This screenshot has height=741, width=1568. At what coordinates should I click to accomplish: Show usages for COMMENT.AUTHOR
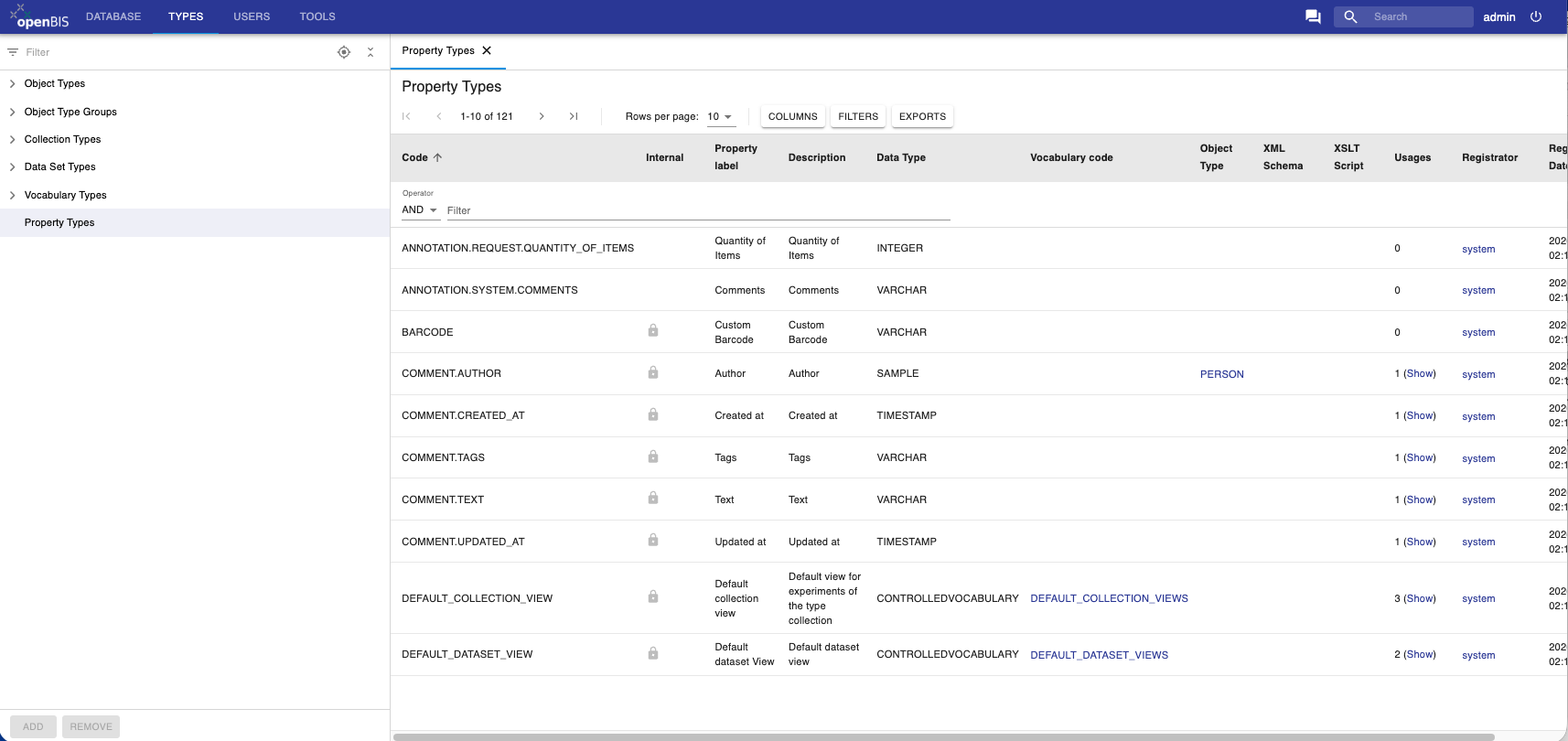tap(1420, 373)
